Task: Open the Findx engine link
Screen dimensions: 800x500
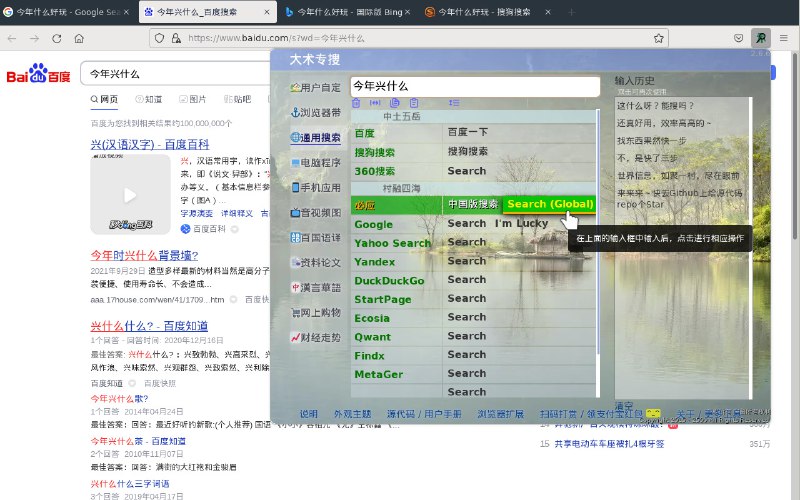Action: (369, 356)
